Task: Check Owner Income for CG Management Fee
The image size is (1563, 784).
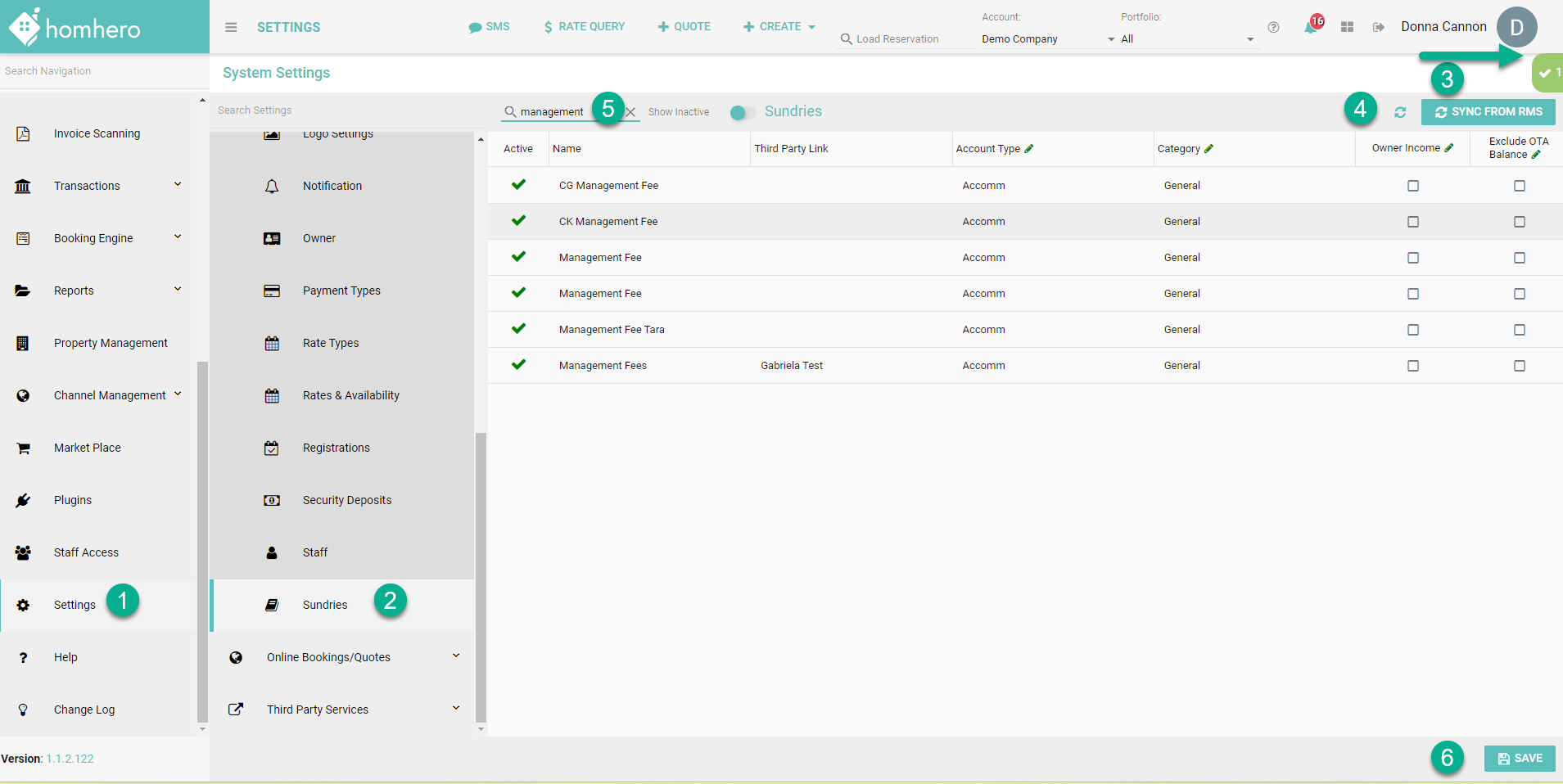Action: (x=1413, y=186)
